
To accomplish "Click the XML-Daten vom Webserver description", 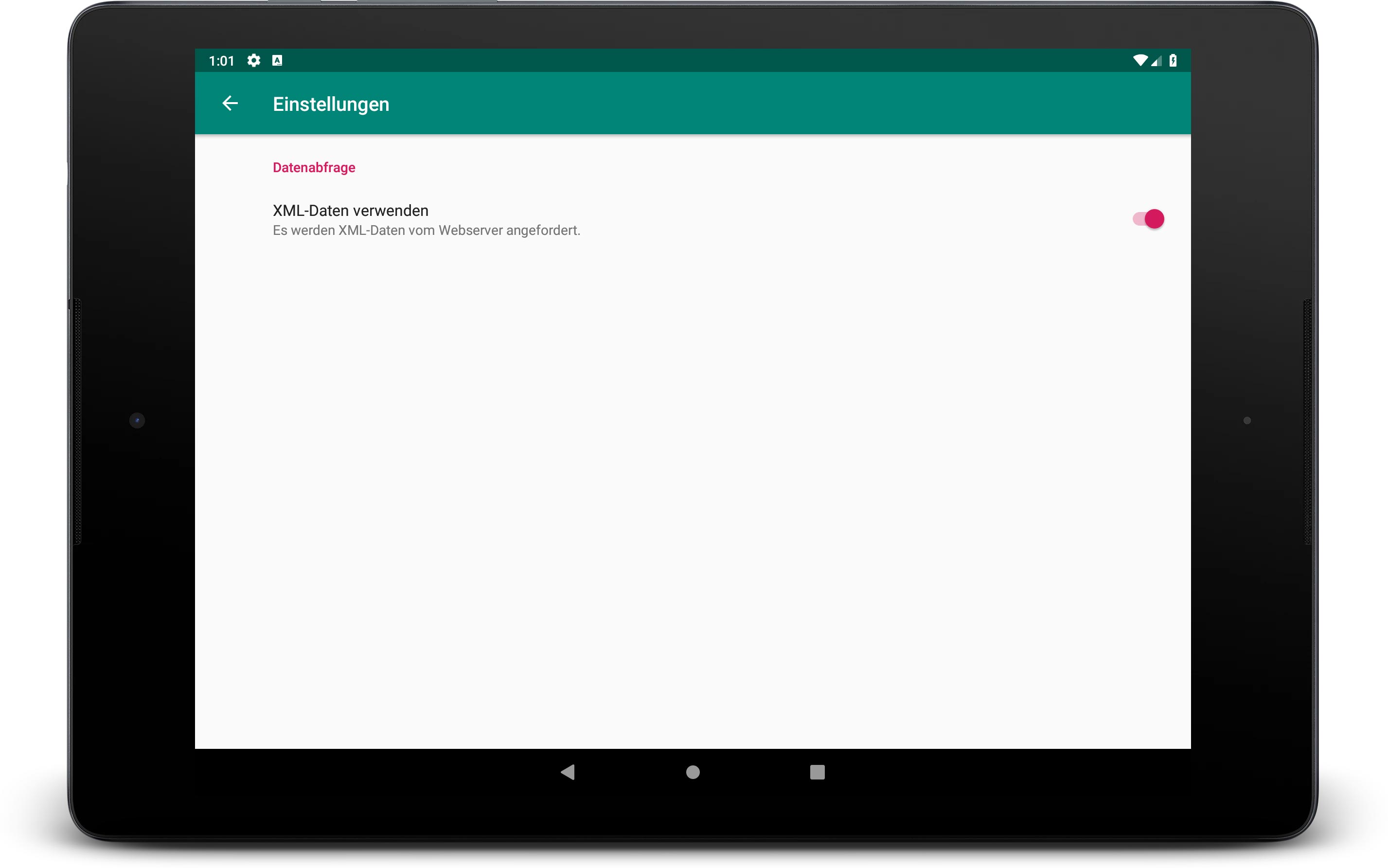I will (x=427, y=231).
